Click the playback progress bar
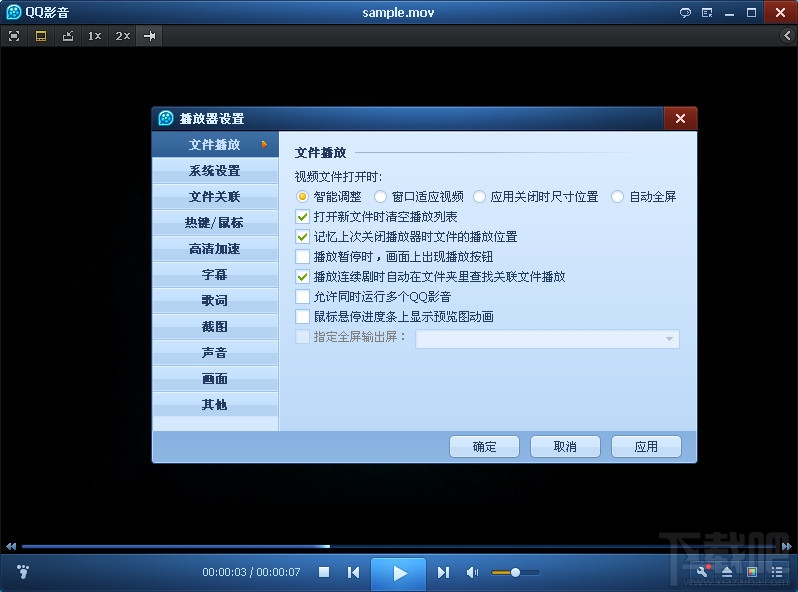This screenshot has width=798, height=592. pos(400,547)
